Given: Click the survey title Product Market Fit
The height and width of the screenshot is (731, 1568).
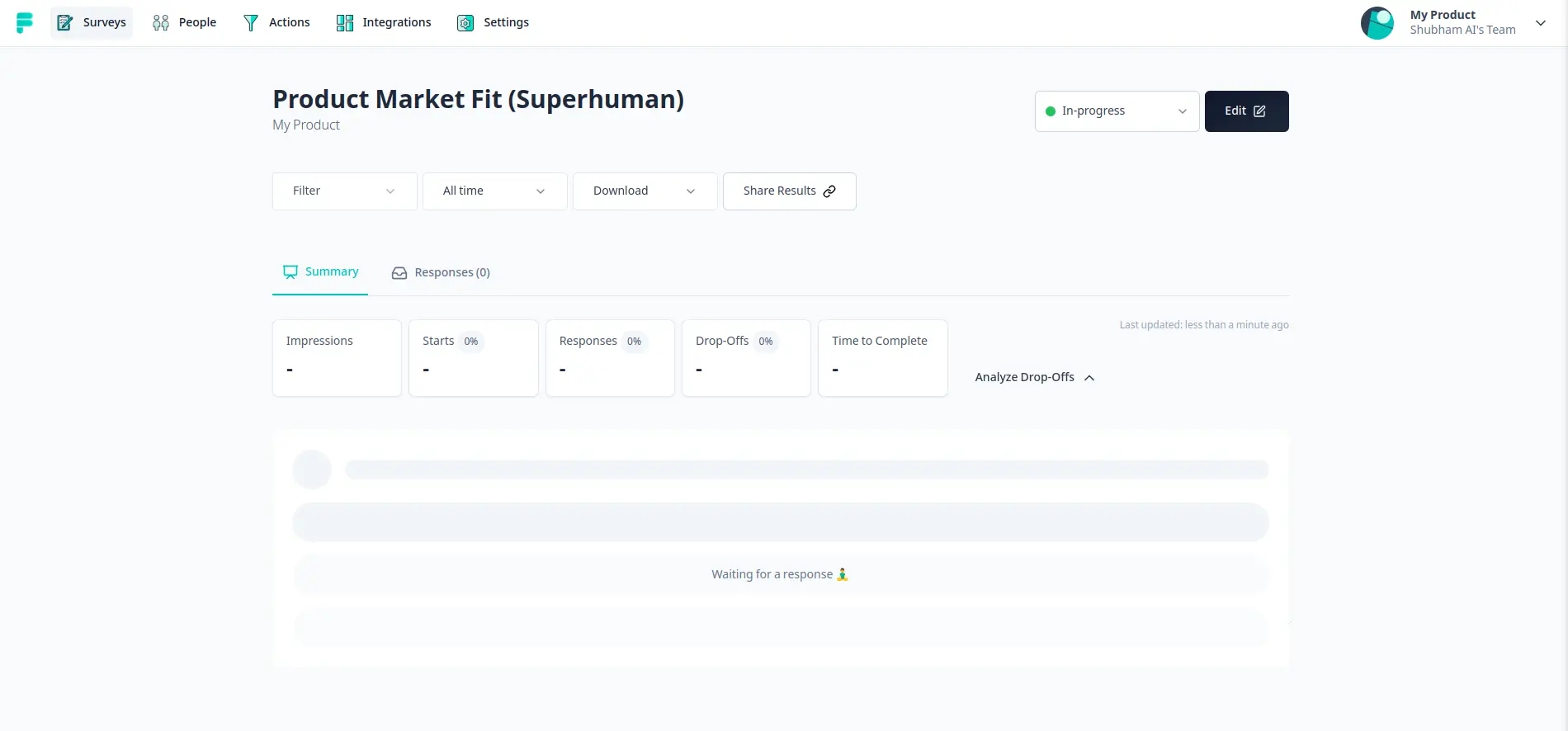Looking at the screenshot, I should (x=479, y=100).
